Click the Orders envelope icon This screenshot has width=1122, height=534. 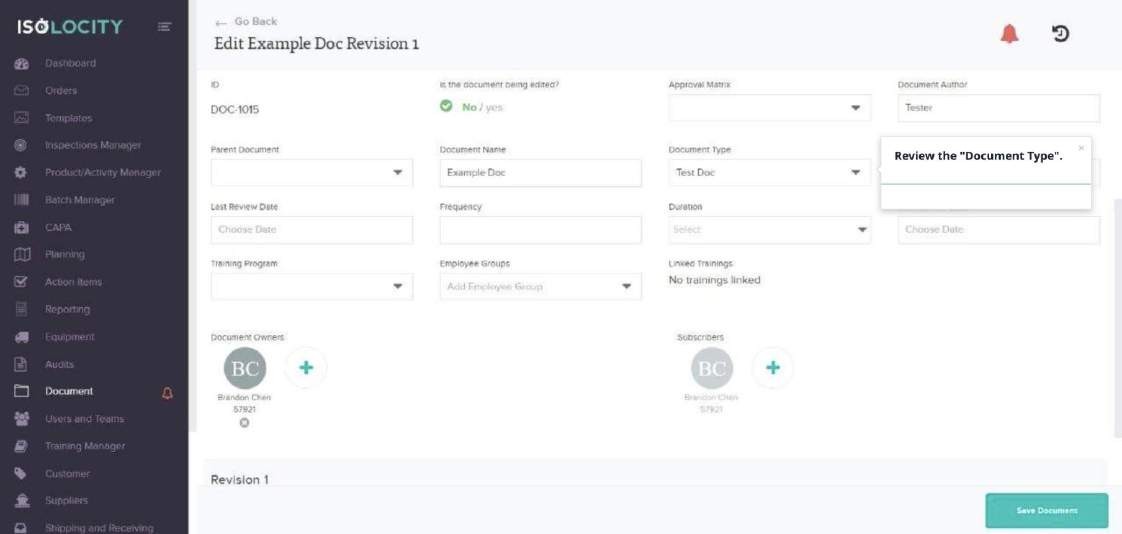(21, 91)
